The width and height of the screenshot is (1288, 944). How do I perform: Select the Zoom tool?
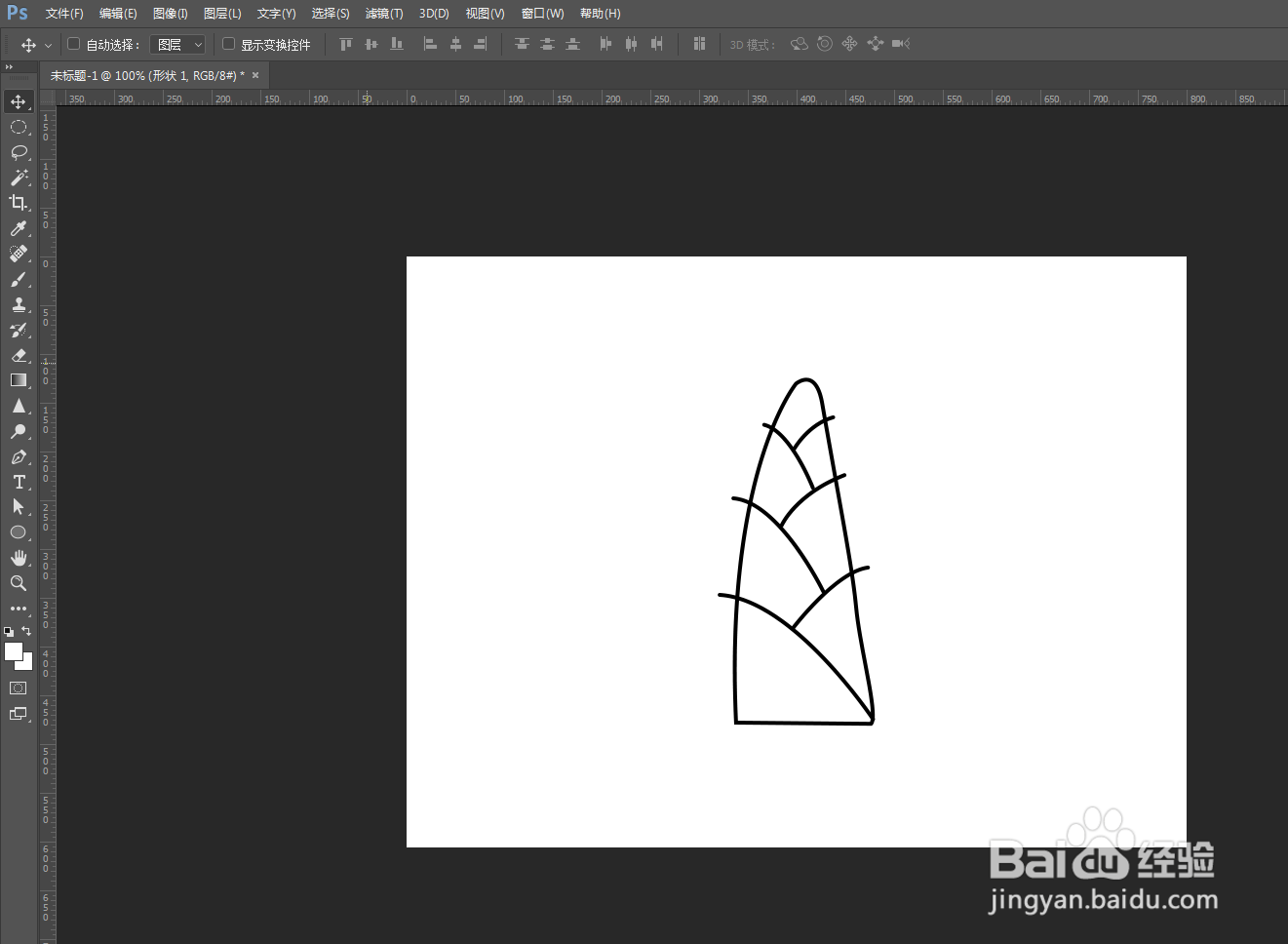(19, 583)
